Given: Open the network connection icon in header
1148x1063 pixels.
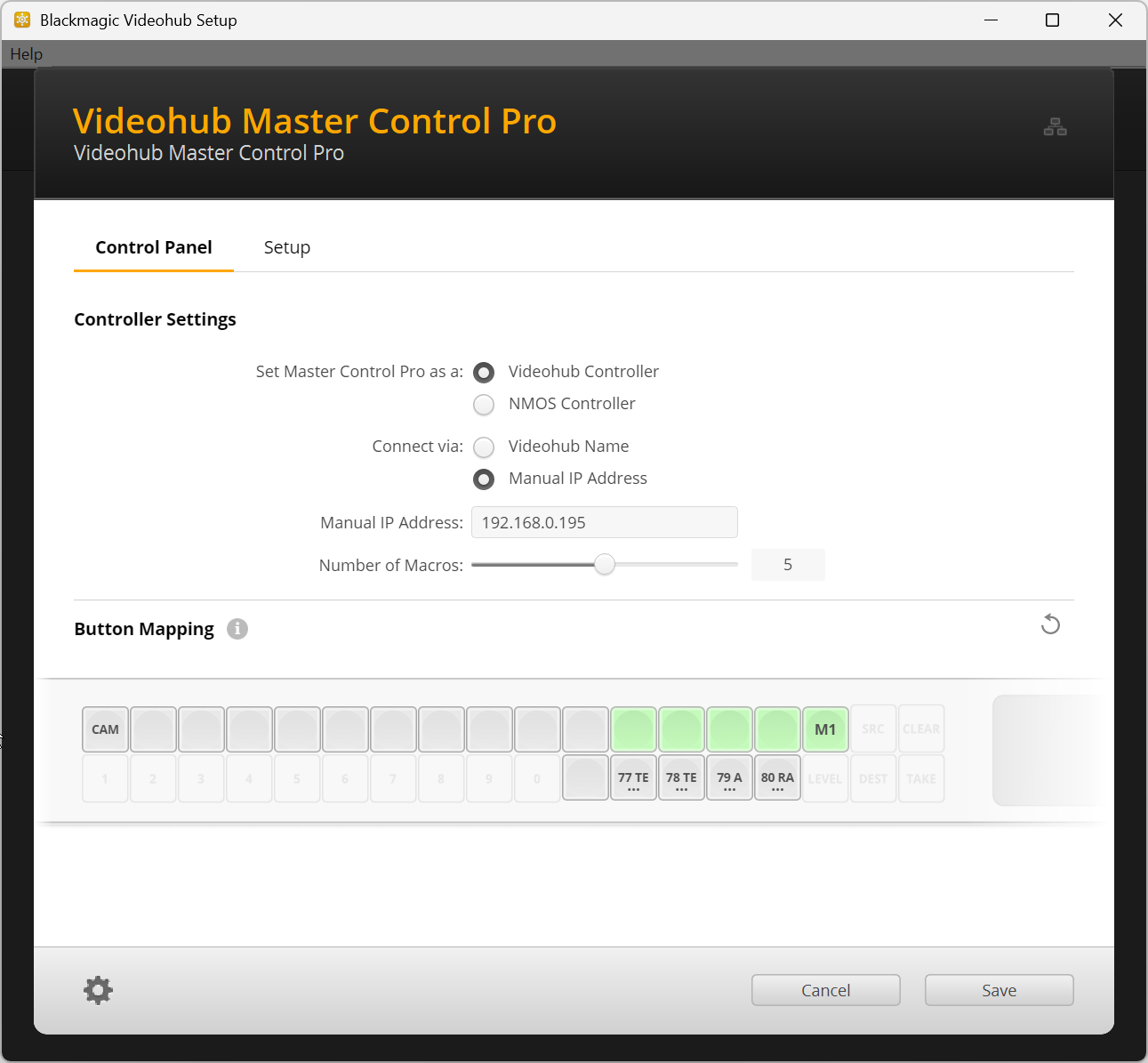Looking at the screenshot, I should pos(1056,127).
